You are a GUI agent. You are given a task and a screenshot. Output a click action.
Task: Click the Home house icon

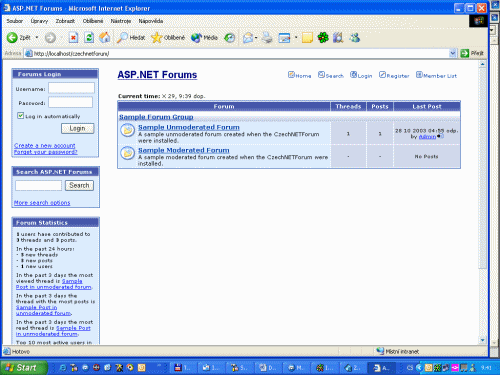pos(104,37)
